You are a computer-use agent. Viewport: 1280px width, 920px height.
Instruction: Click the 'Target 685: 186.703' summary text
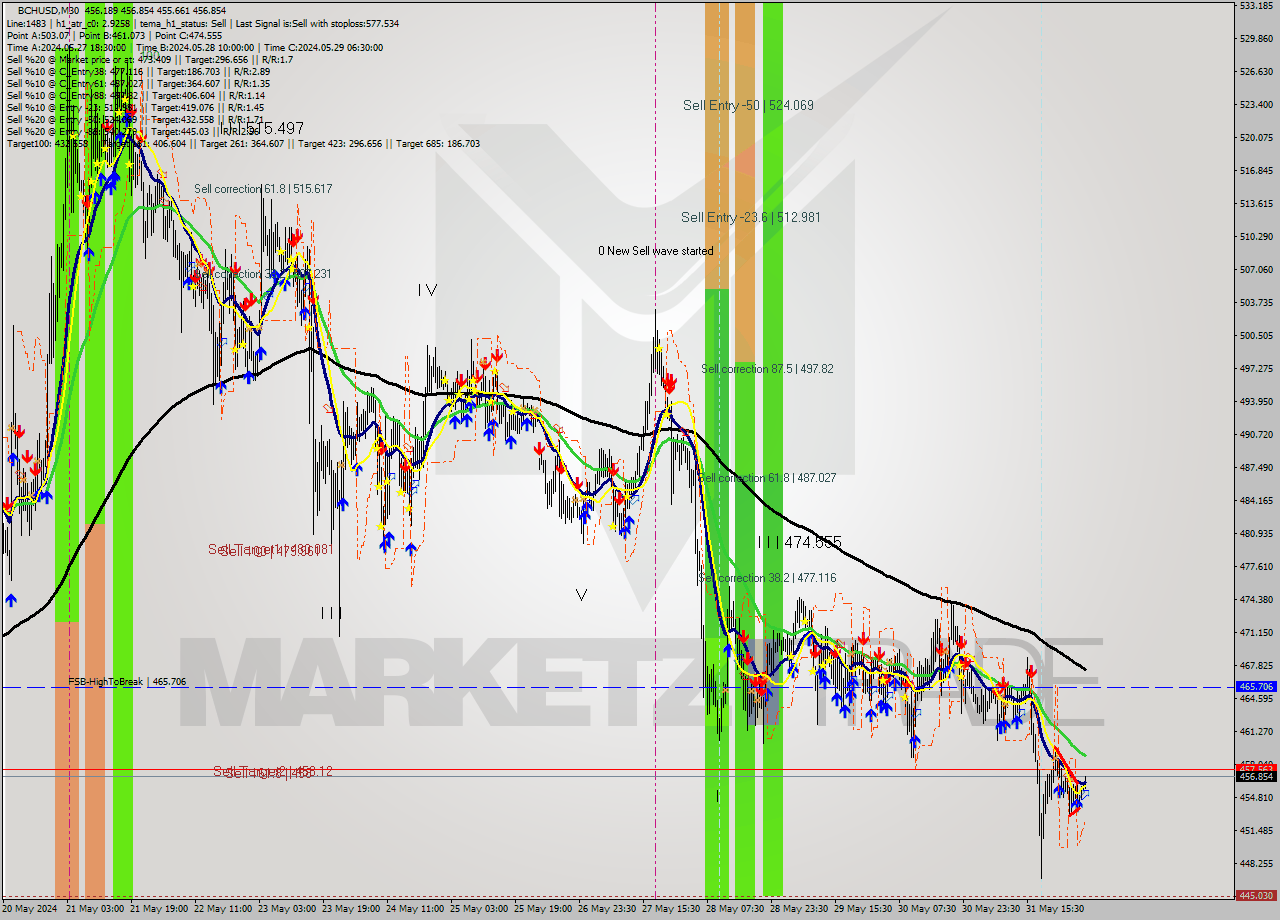[x=438, y=143]
